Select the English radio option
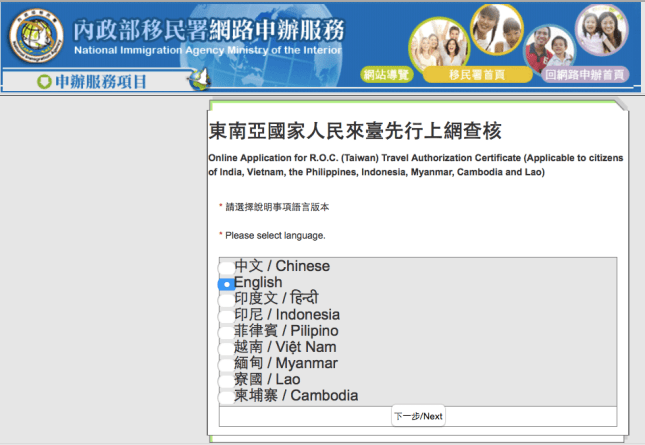This screenshot has width=645, height=445. 226,284
